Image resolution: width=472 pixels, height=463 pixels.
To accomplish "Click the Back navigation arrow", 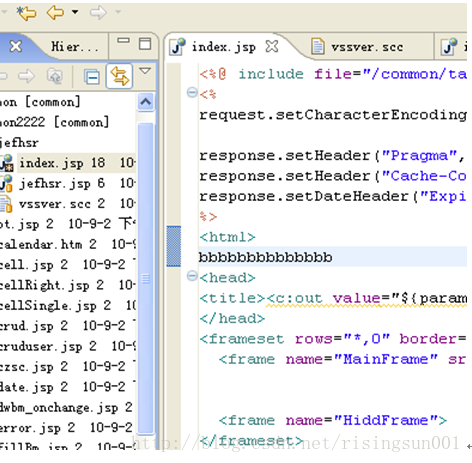I will coord(55,13).
